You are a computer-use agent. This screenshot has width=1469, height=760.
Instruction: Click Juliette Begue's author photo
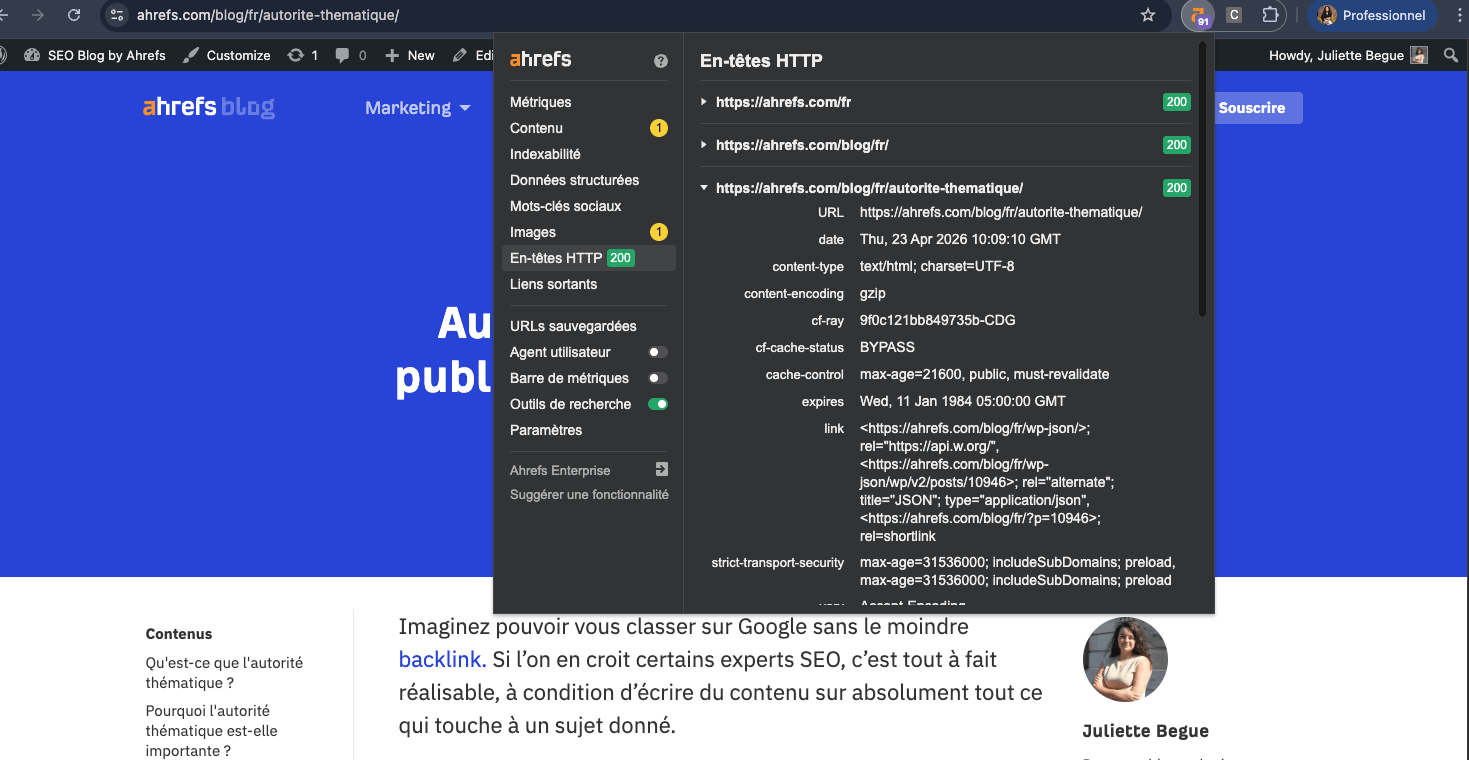tap(1124, 659)
